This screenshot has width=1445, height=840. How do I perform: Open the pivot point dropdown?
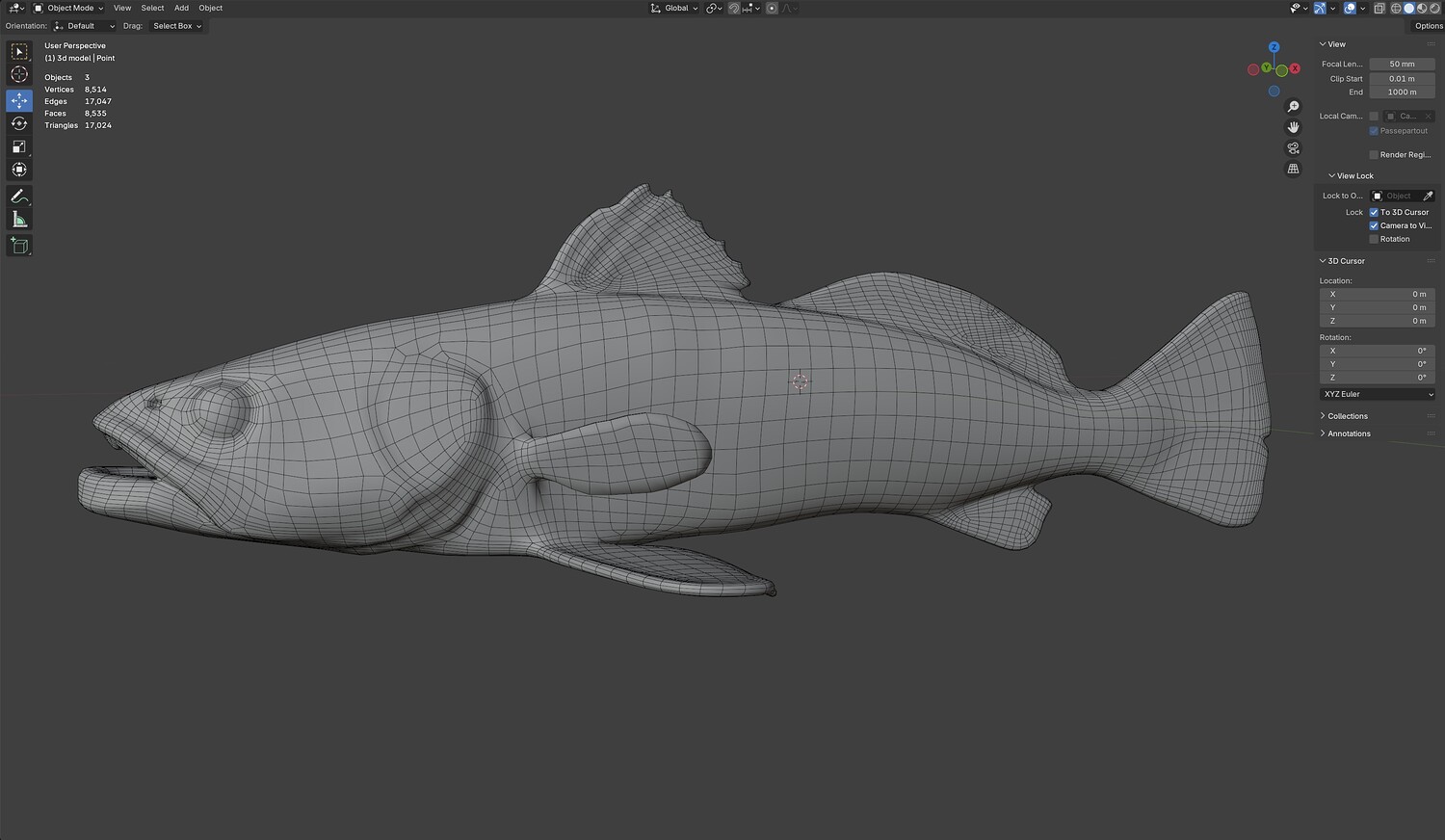(714, 8)
